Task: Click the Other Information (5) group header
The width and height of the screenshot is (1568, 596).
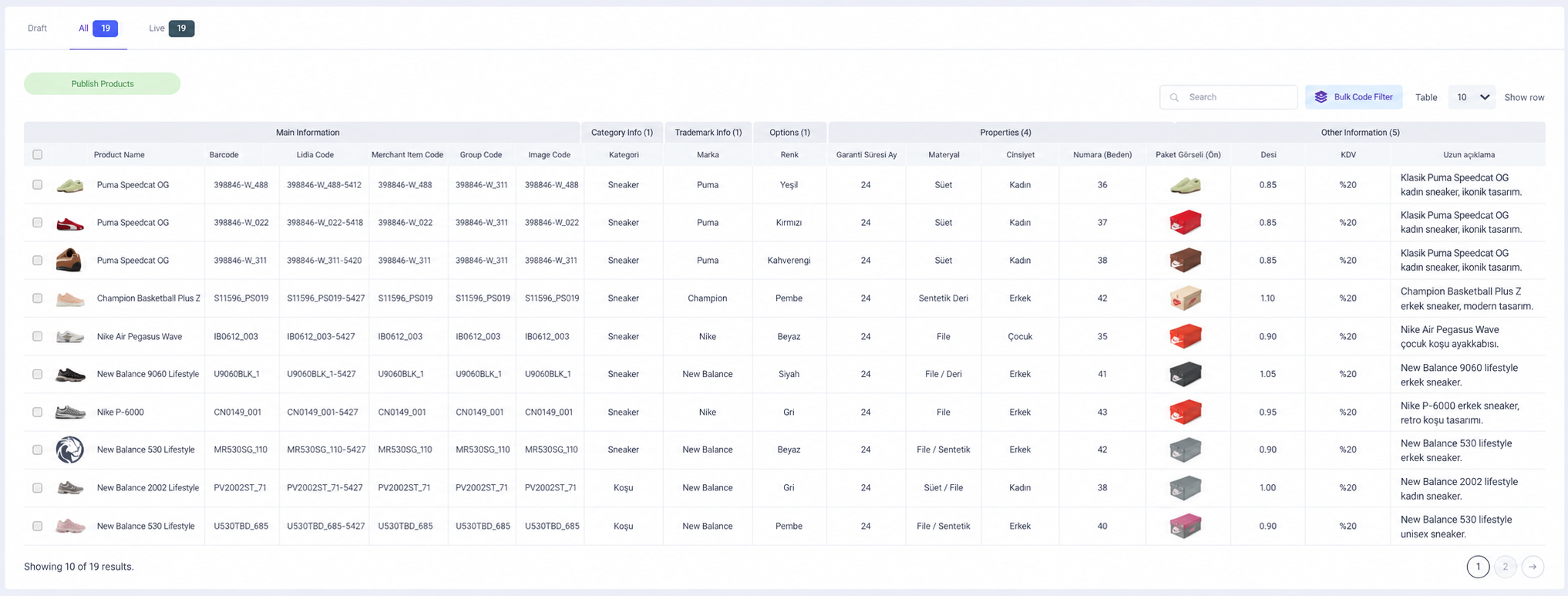Action: click(1361, 133)
